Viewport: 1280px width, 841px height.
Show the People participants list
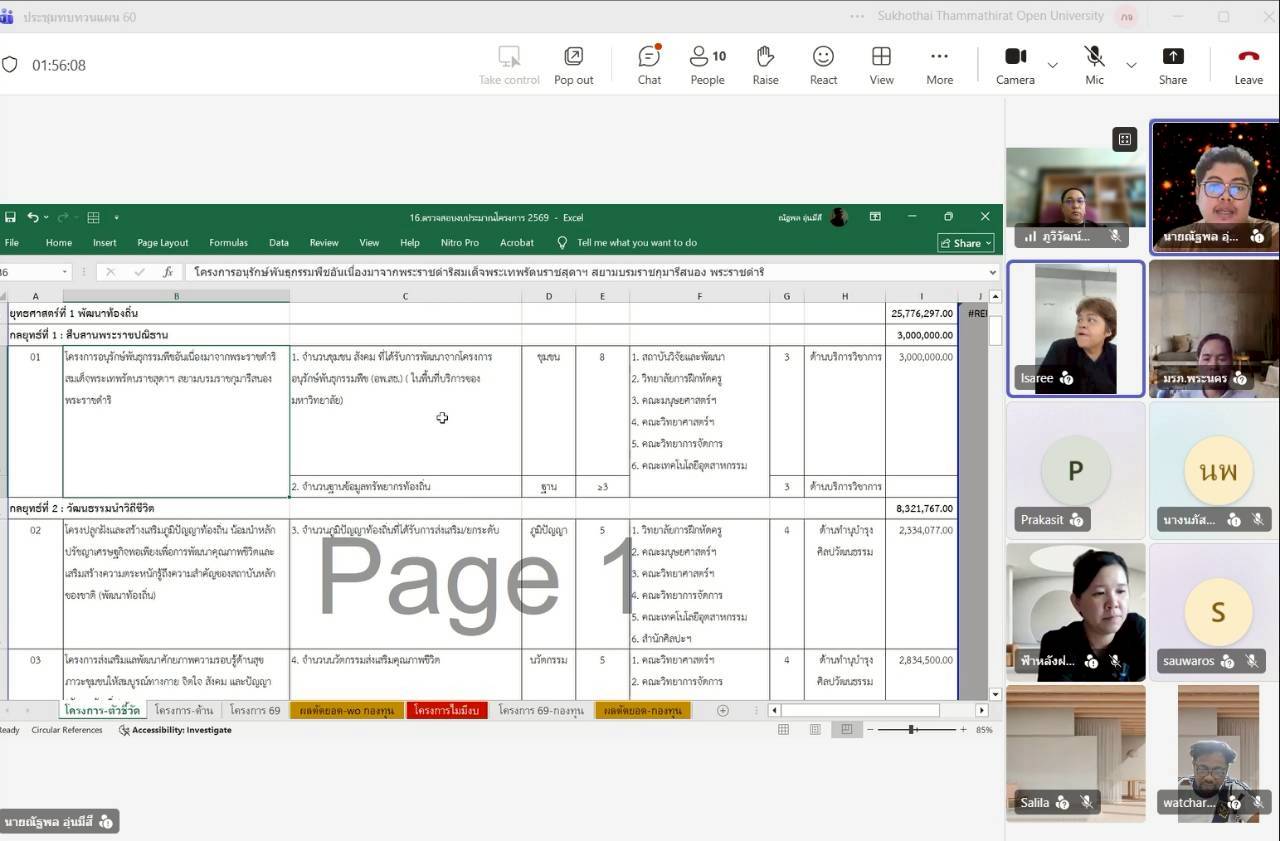click(707, 65)
